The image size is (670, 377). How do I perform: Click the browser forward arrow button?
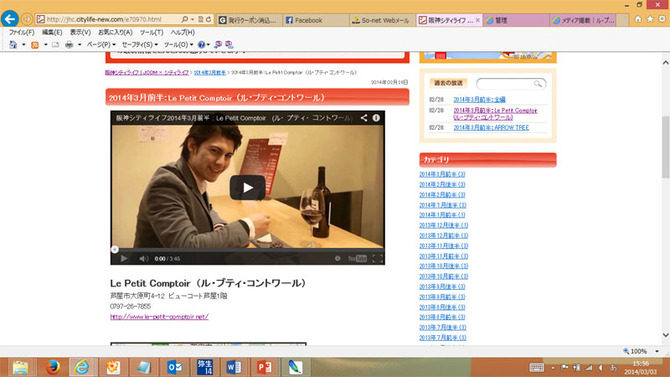point(26,19)
